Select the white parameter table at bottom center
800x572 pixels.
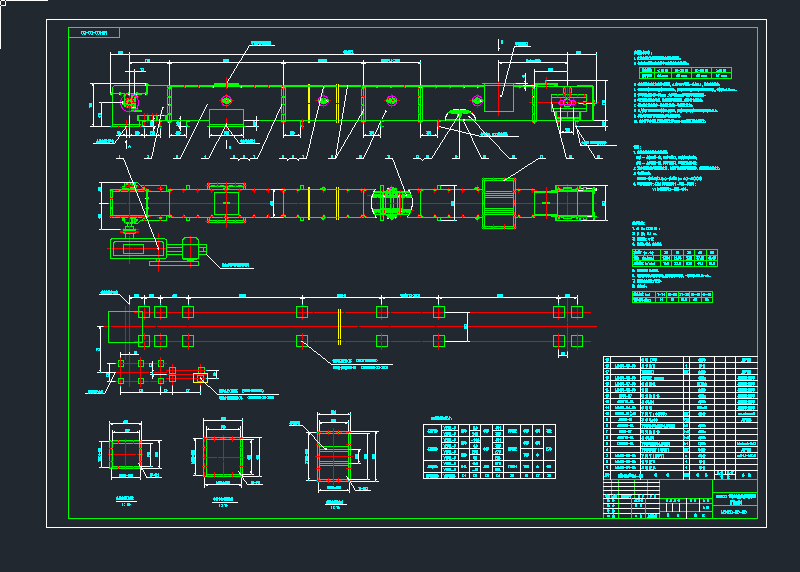(490, 451)
